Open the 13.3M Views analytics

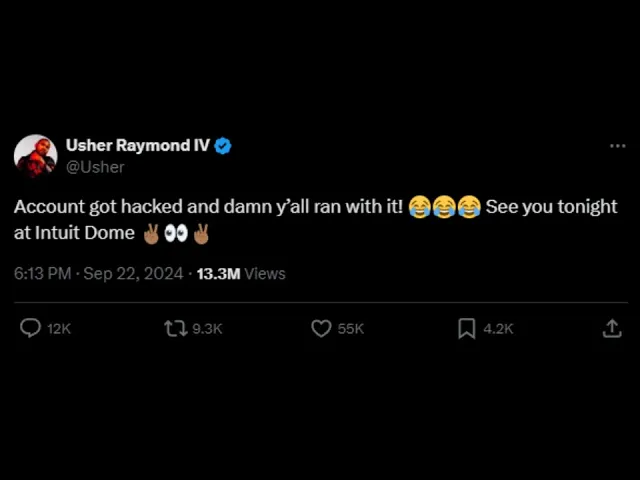click(241, 273)
